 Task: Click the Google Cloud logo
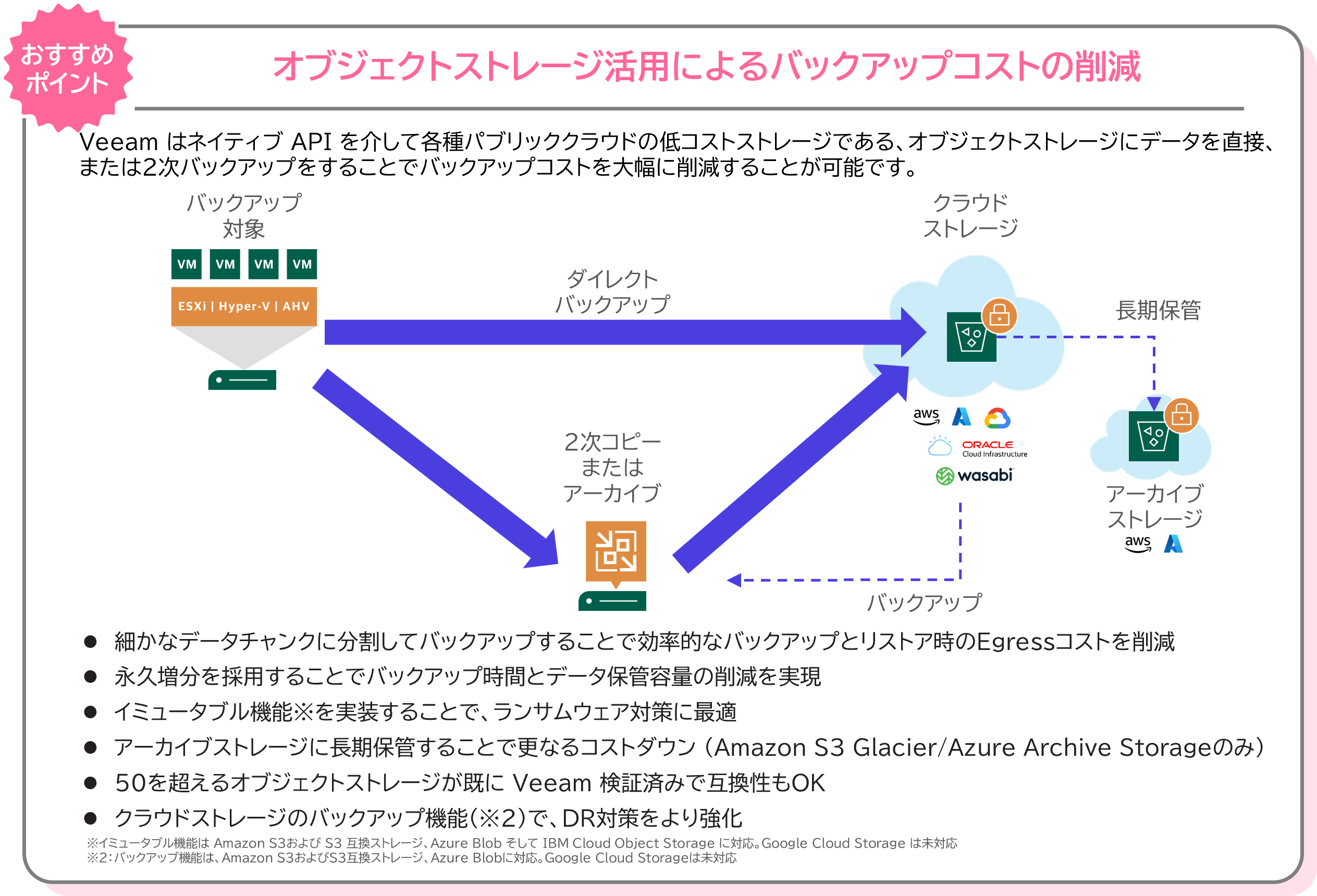coord(998,418)
